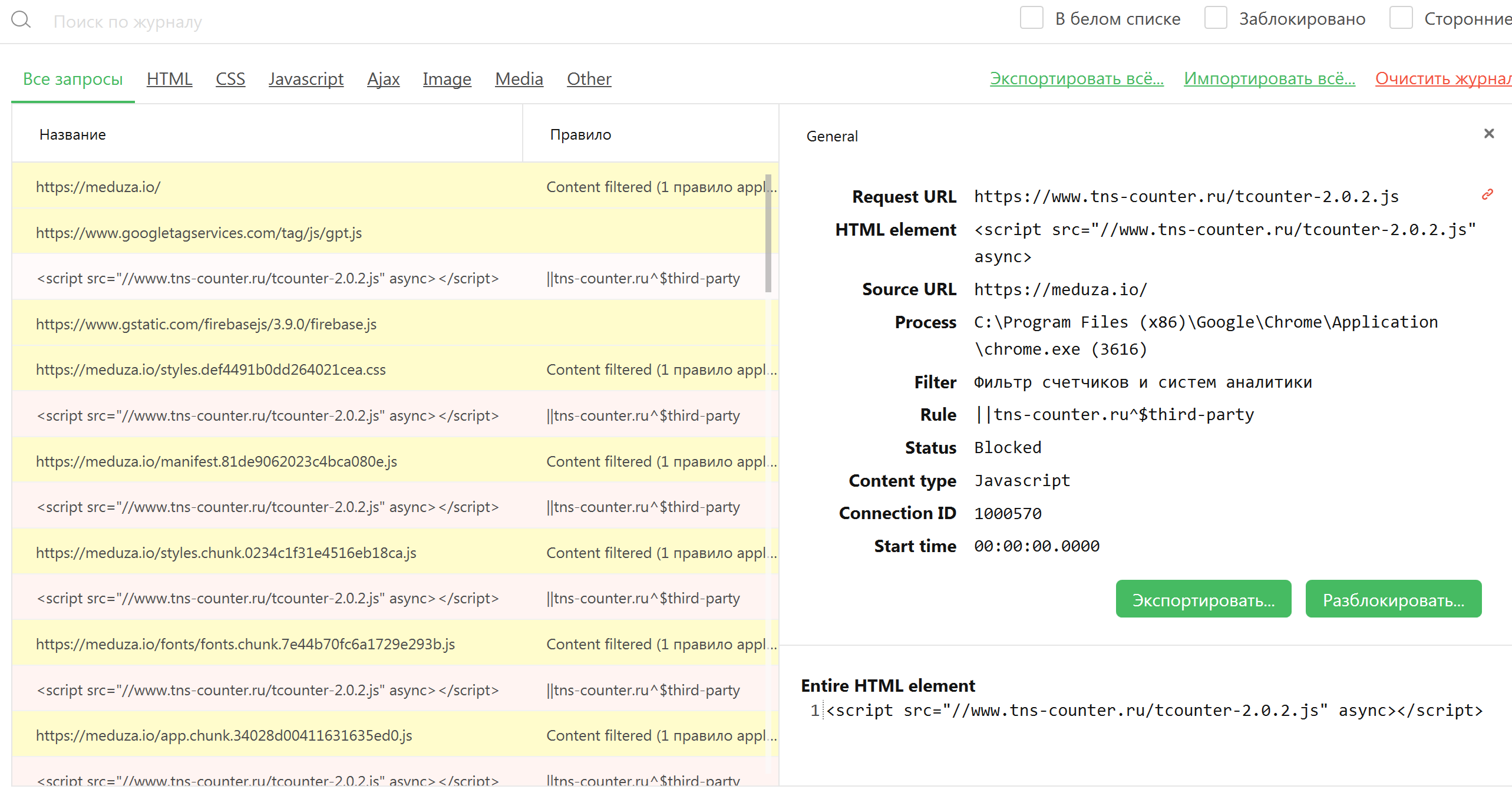Enable the В белом списке checkbox
This screenshot has height=799, width=1512.
pos(1031,18)
